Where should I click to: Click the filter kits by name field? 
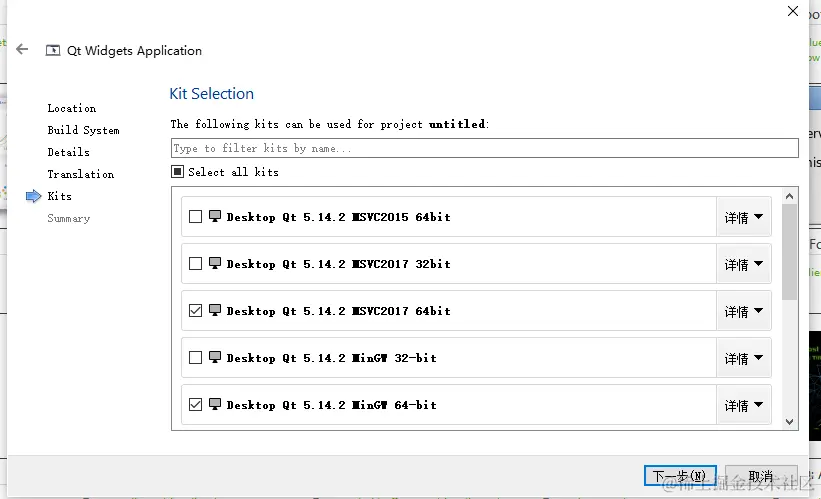pyautogui.click(x=484, y=148)
